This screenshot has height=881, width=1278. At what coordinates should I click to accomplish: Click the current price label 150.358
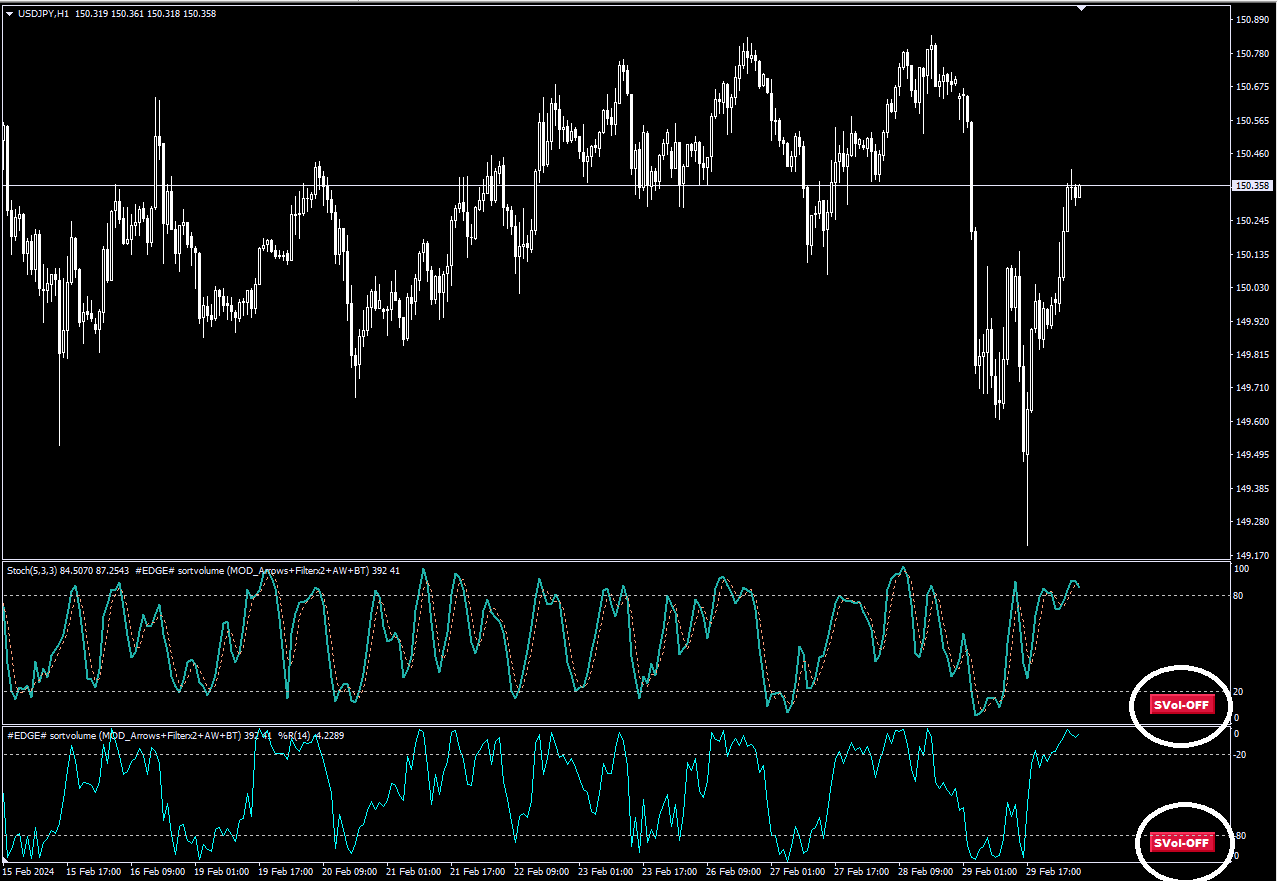[1252, 185]
